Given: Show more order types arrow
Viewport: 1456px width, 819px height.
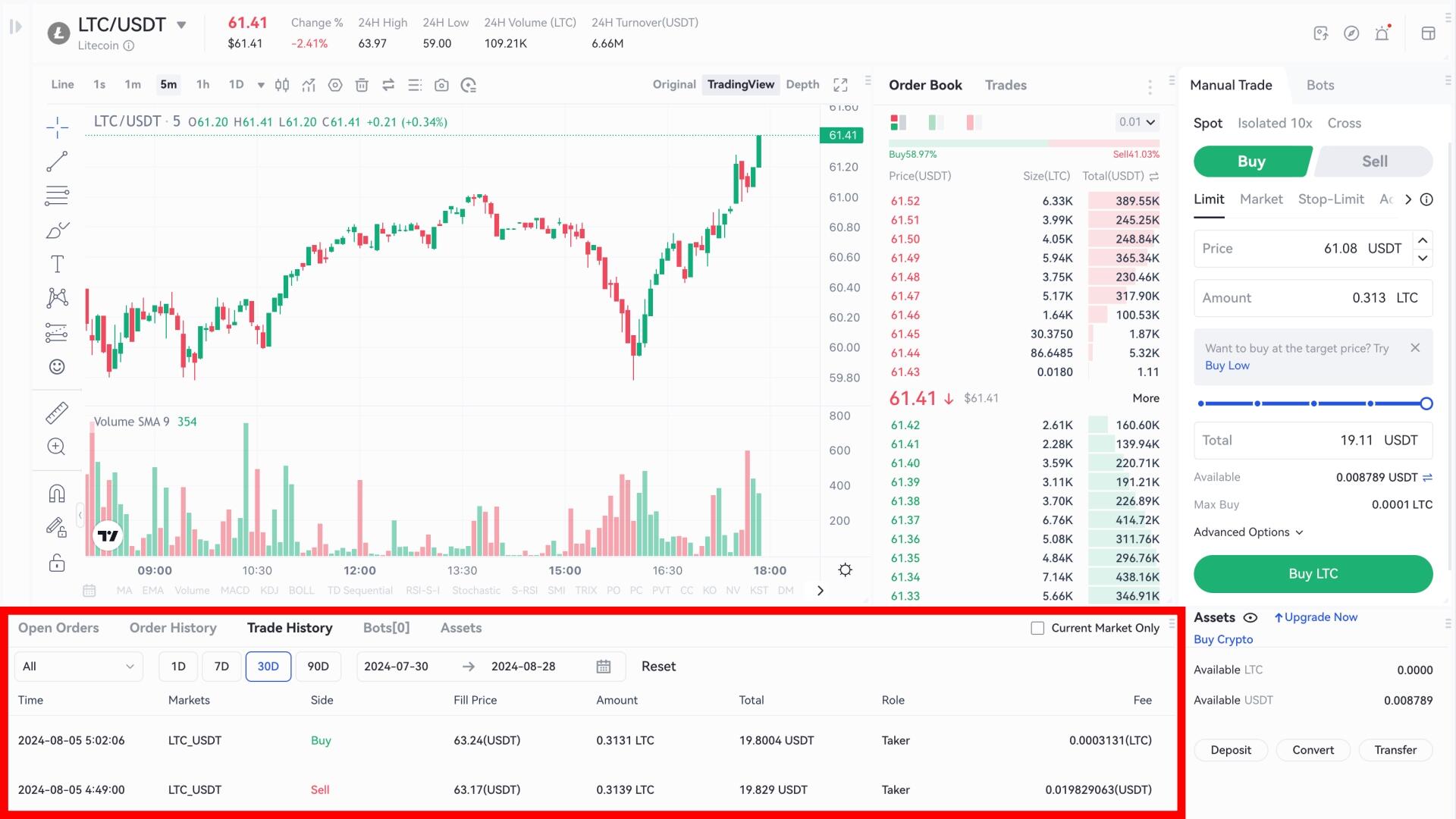Looking at the screenshot, I should tap(1408, 199).
